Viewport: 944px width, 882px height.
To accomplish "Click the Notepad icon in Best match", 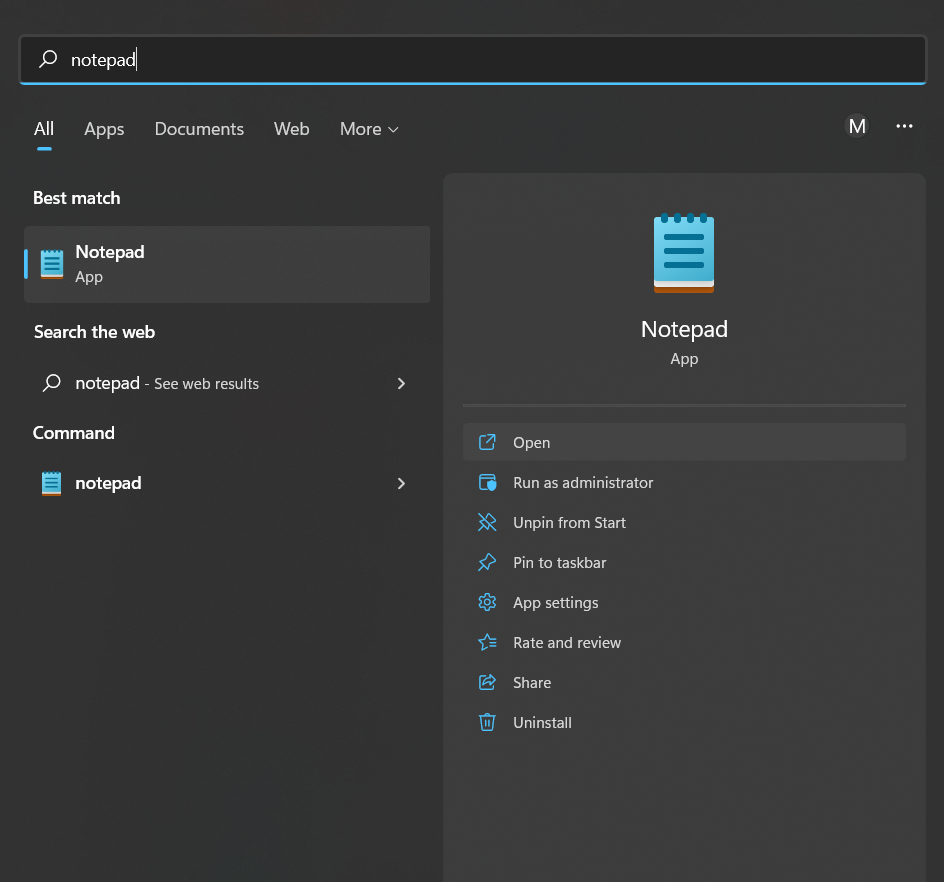I will click(x=52, y=264).
